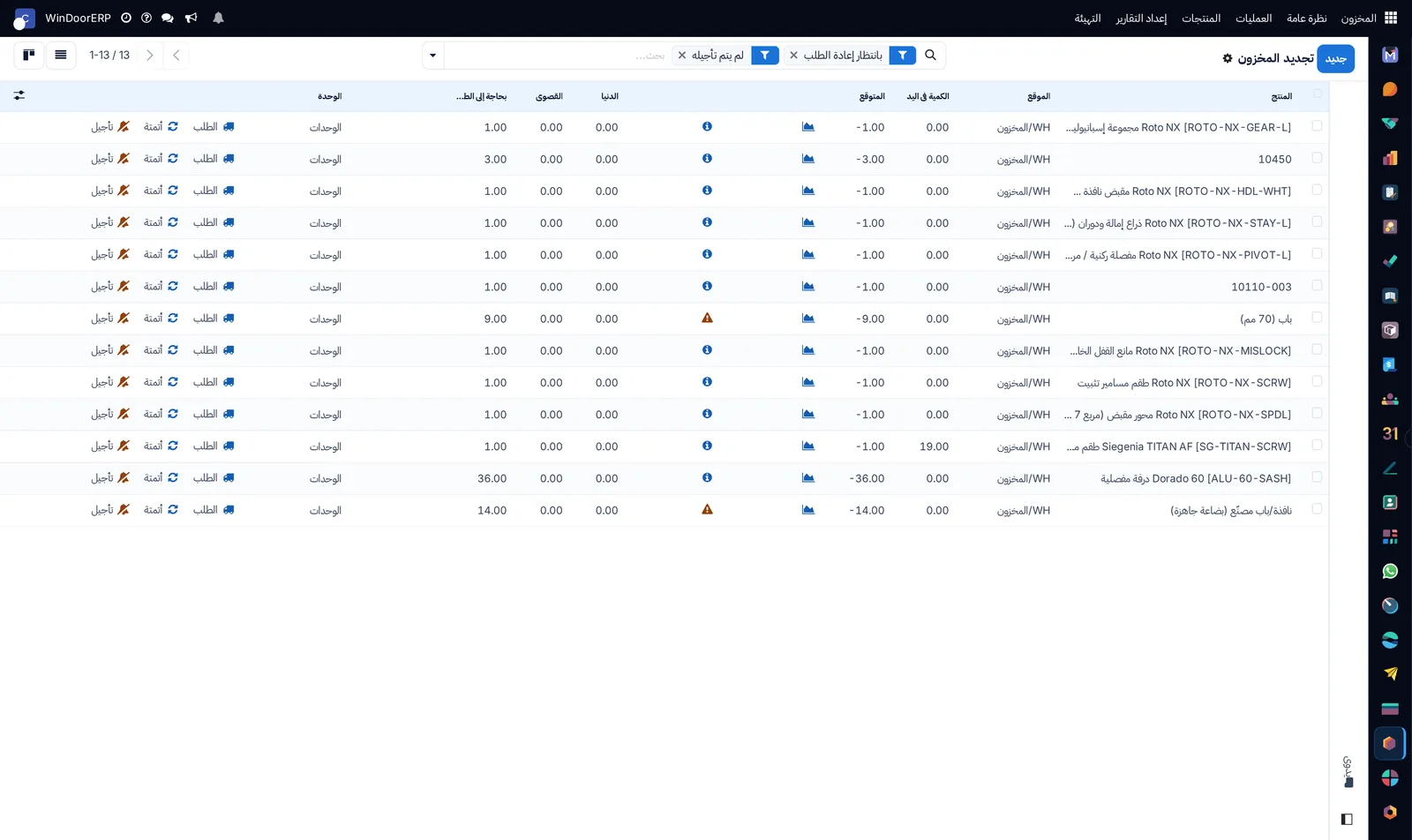Remove the بانتظار إعادة الطلب filter

(793, 55)
